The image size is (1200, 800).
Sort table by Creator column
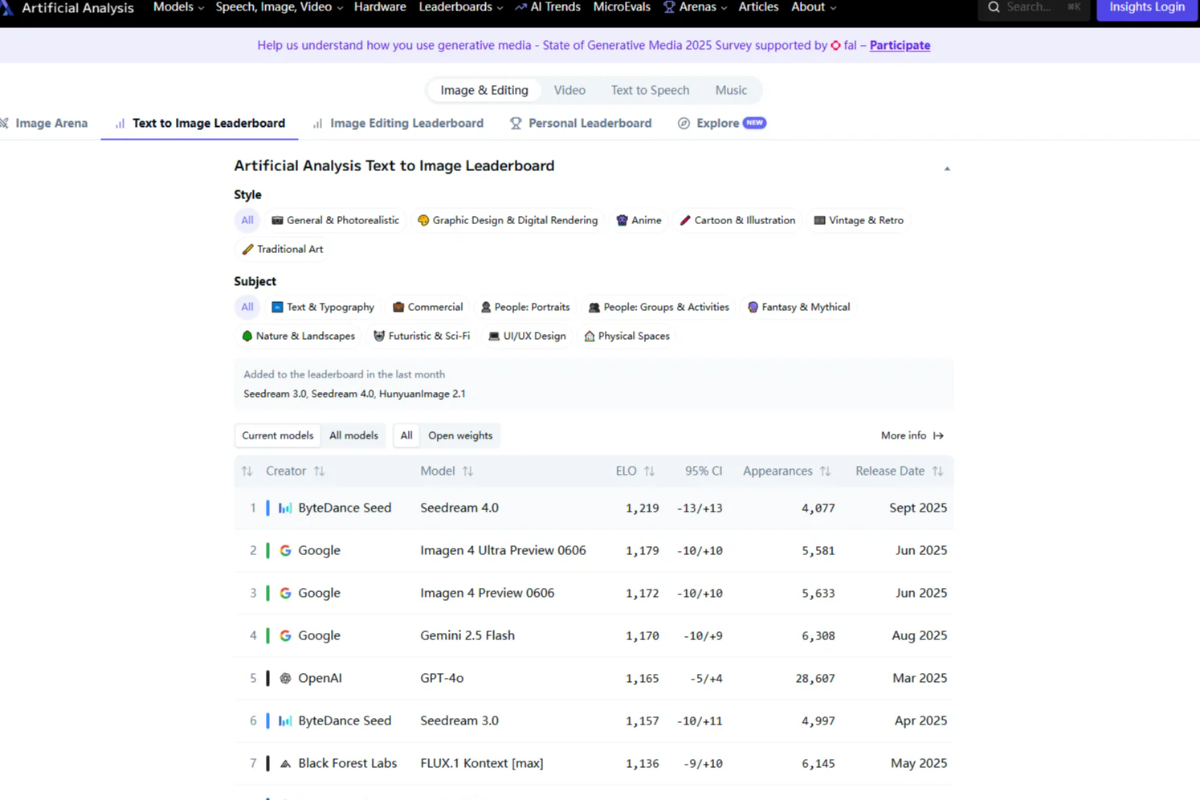295,471
